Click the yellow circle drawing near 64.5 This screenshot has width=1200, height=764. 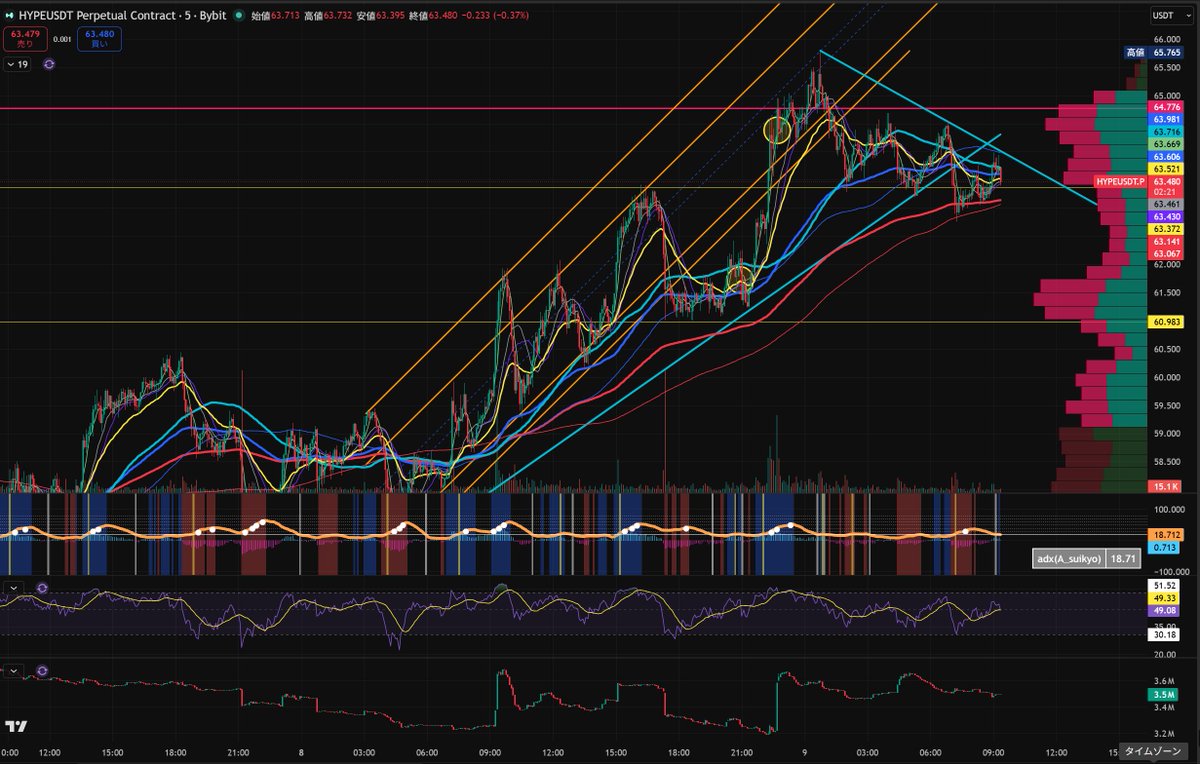[x=777, y=129]
